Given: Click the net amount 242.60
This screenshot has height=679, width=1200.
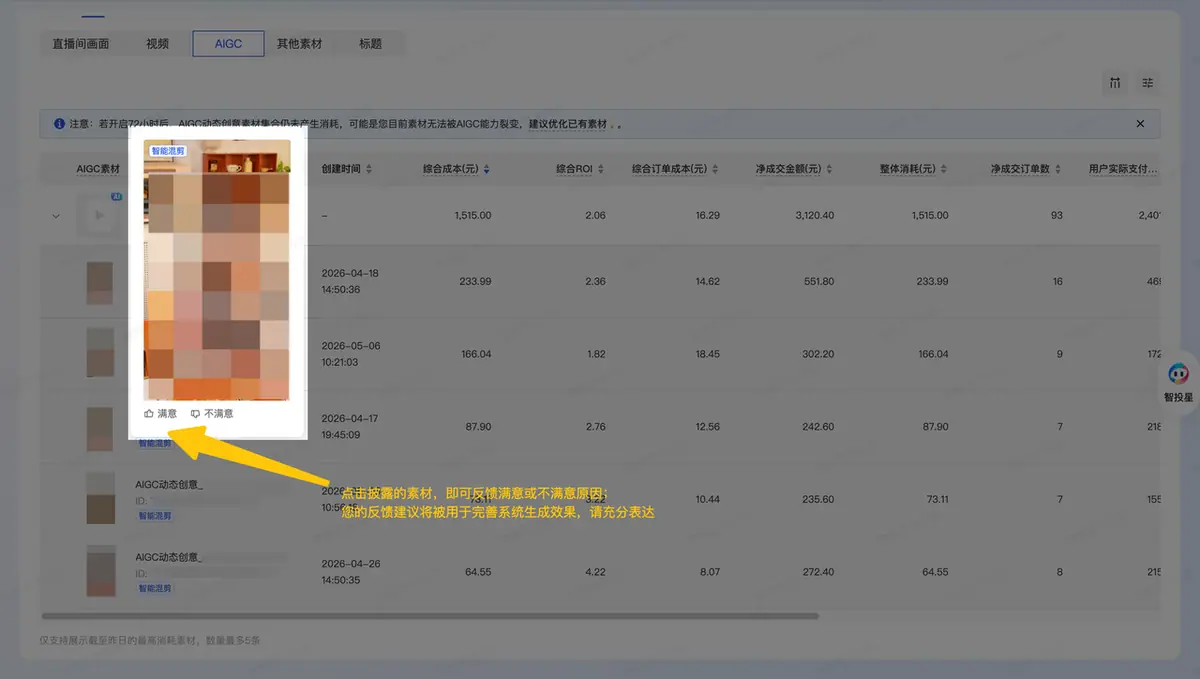Looking at the screenshot, I should 818,427.
